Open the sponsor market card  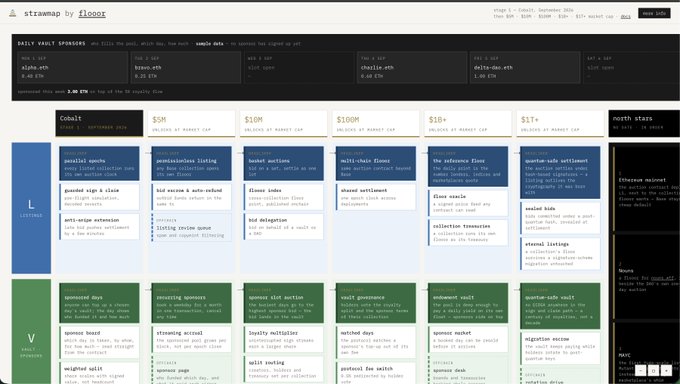coord(468,339)
